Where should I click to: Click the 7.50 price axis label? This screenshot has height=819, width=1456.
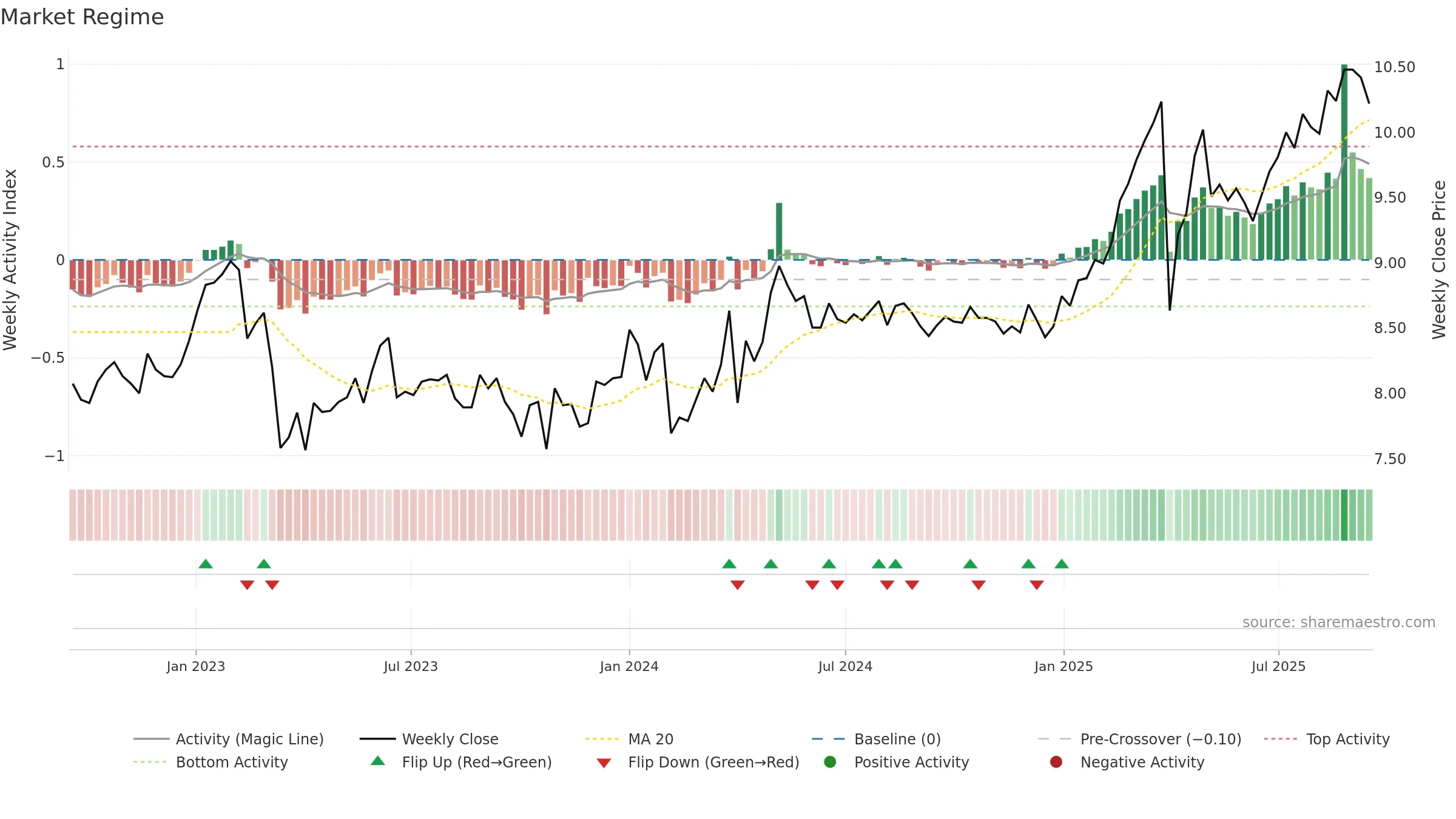1390,459
